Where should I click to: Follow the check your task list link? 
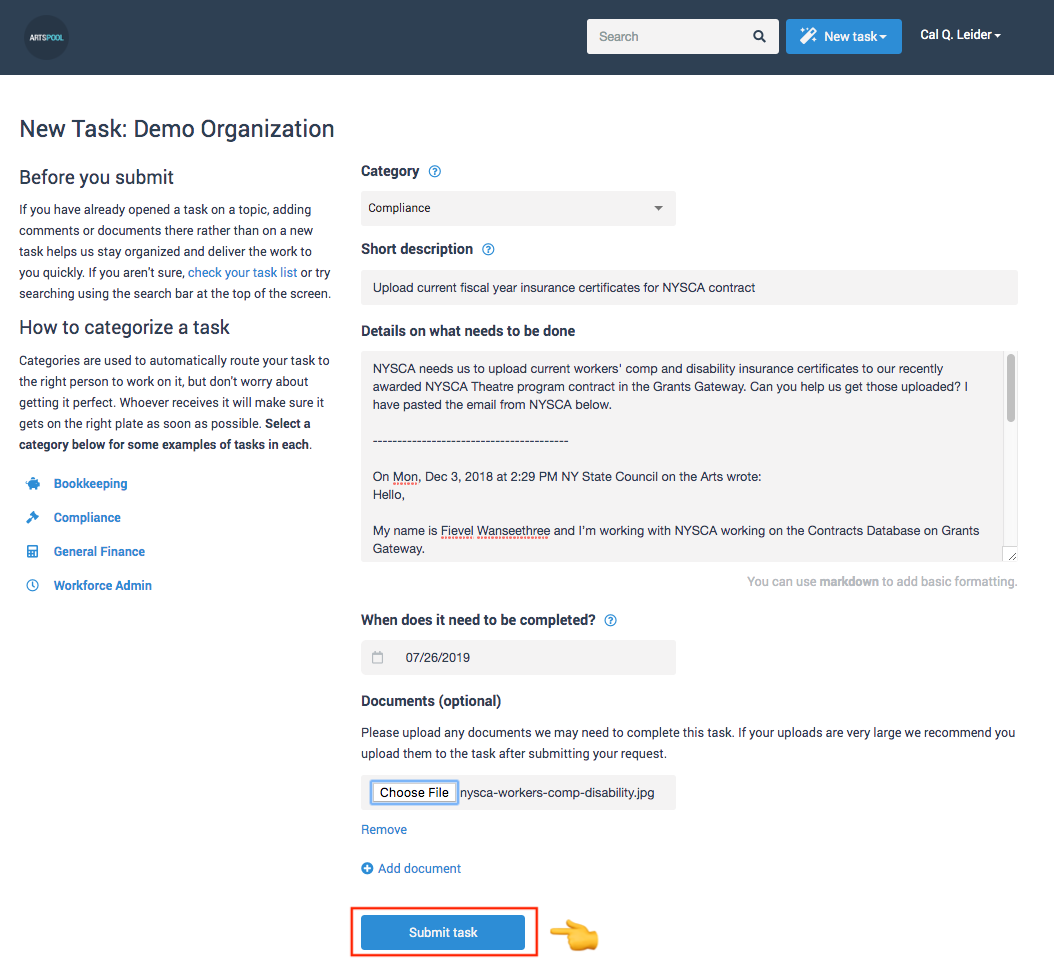(243, 272)
